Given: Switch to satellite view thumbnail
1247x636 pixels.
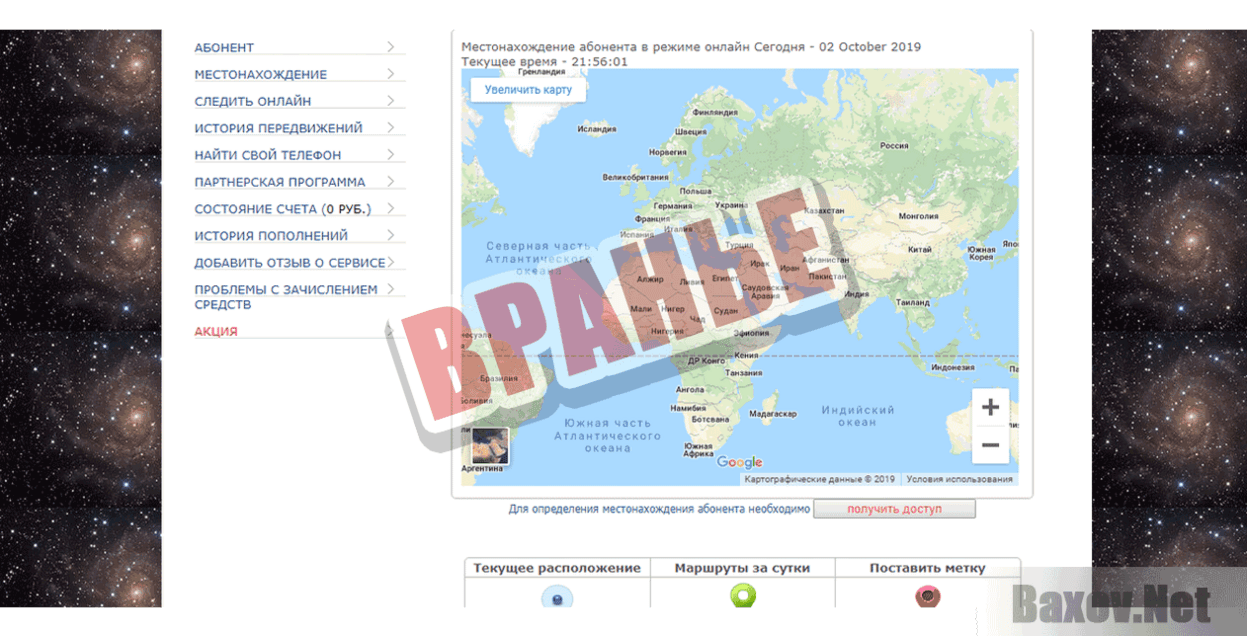Looking at the screenshot, I should tap(490, 446).
